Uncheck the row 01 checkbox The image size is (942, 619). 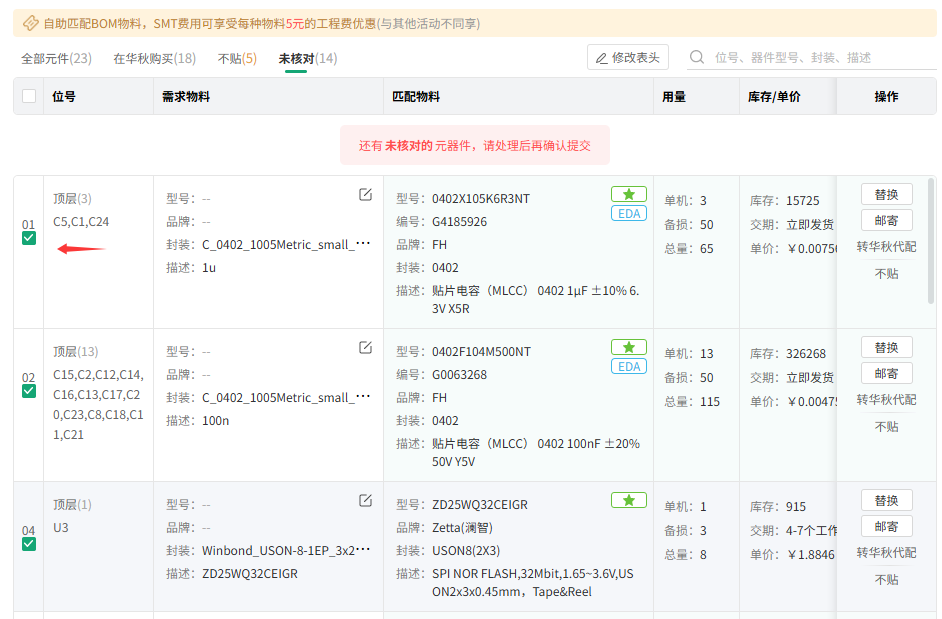tap(29, 238)
